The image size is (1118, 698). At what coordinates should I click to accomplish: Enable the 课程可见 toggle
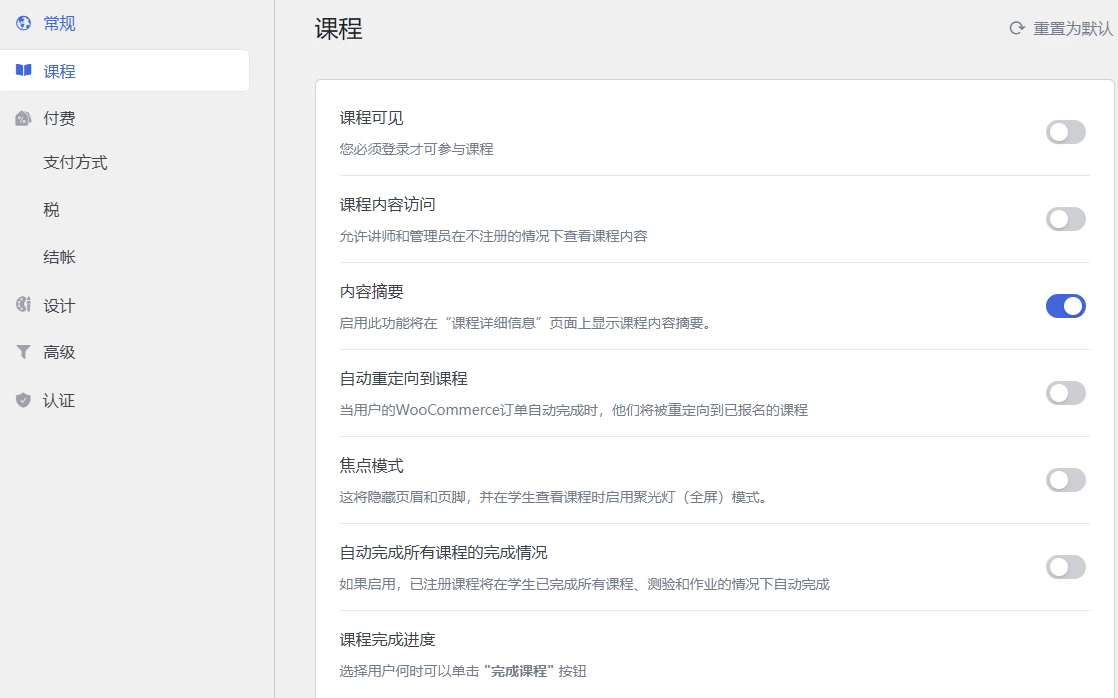[1066, 131]
